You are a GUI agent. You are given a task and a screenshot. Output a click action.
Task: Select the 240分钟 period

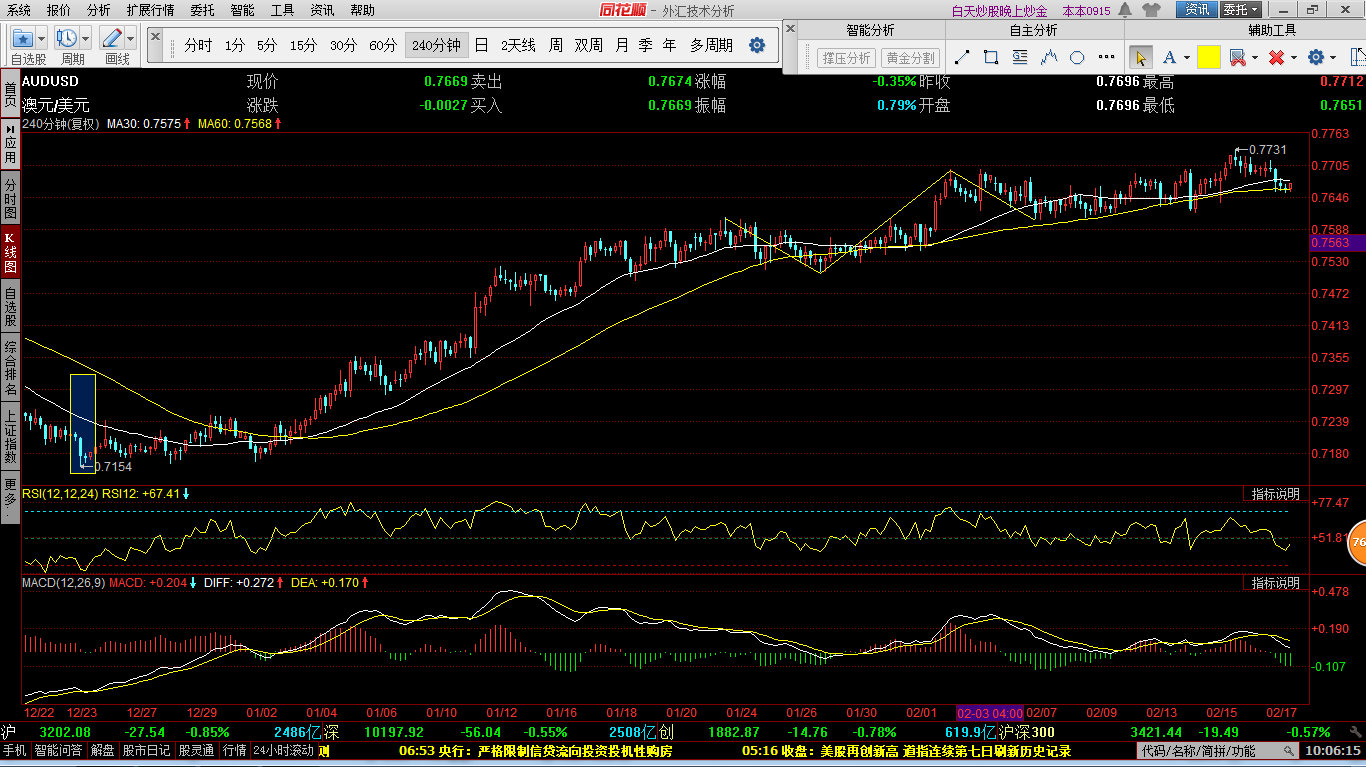436,45
